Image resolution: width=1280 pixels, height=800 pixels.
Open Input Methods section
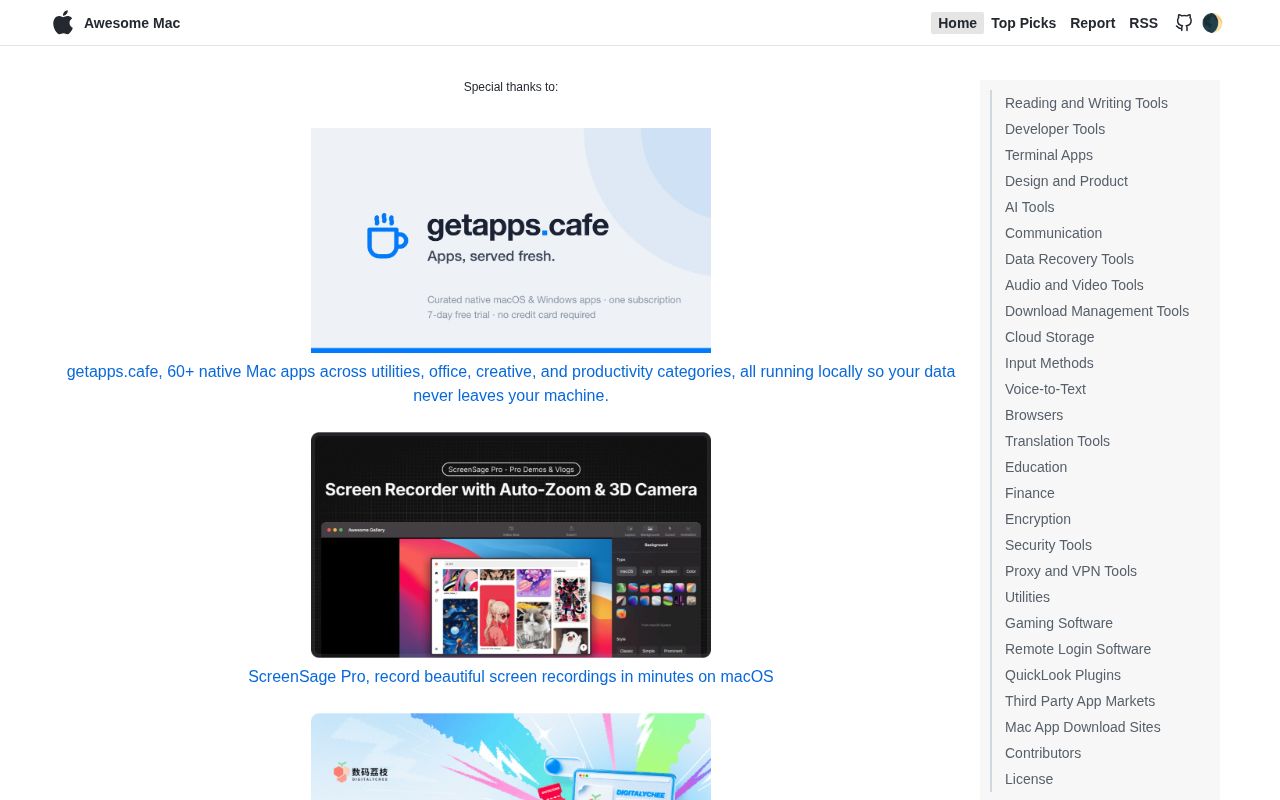[x=1049, y=363]
